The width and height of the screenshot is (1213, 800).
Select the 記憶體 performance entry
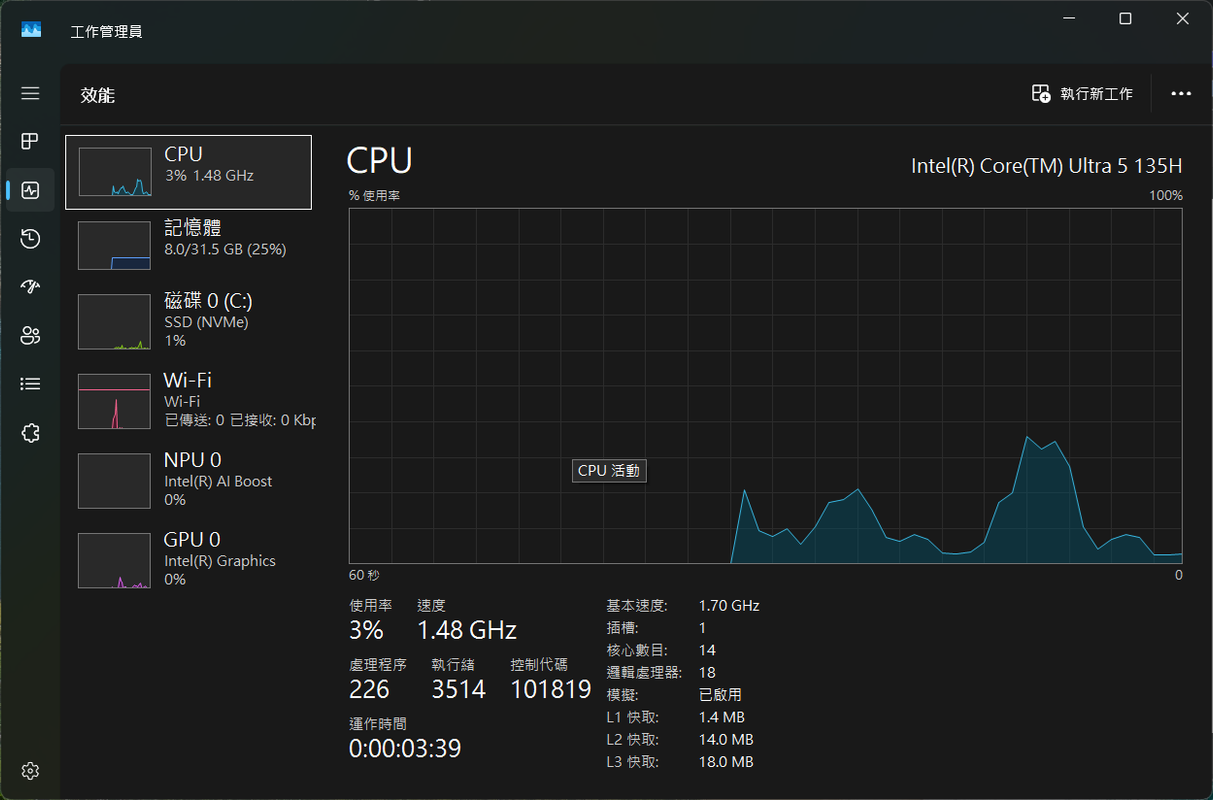coord(188,246)
